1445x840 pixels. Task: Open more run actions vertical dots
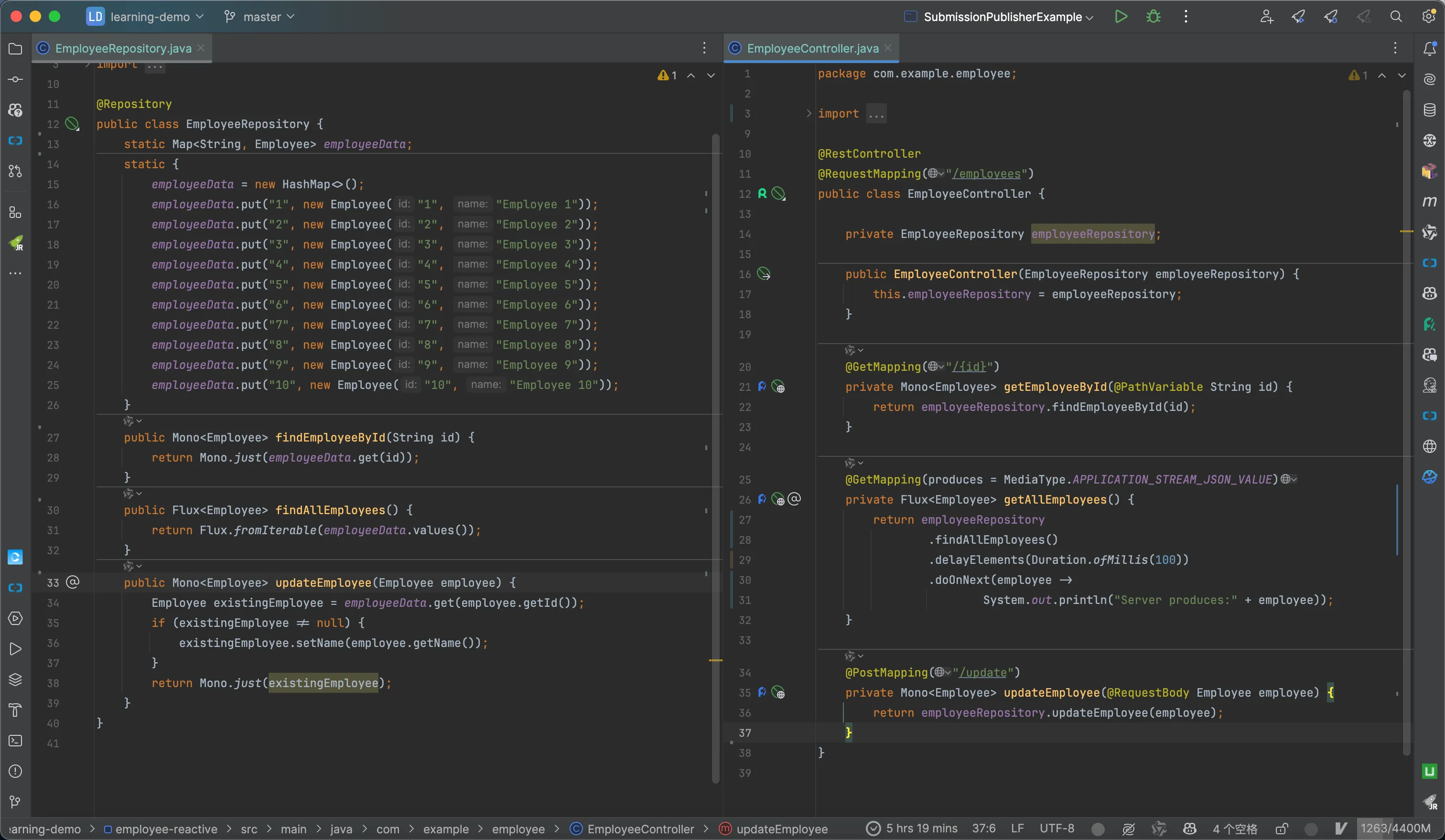coord(1186,17)
